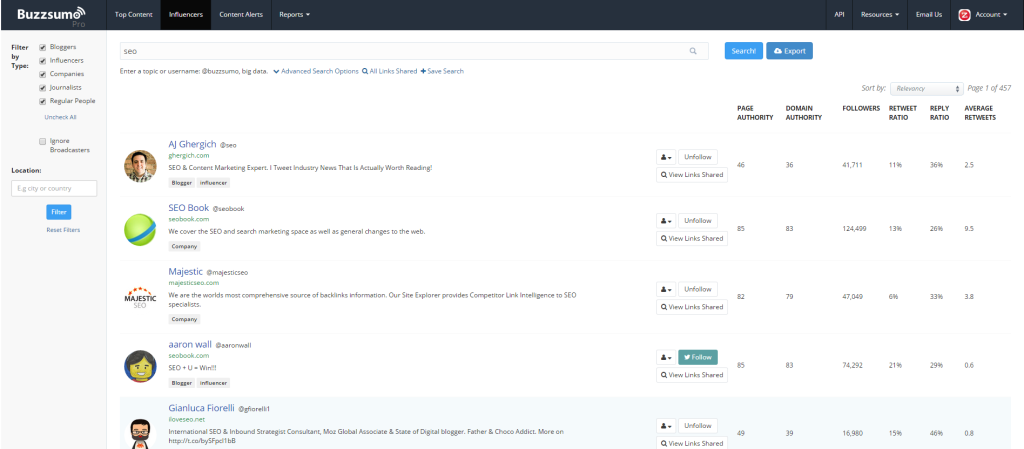Image resolution: width=1024 pixels, height=449 pixels.
Task: Click Reset Filters link
Action: 63,230
